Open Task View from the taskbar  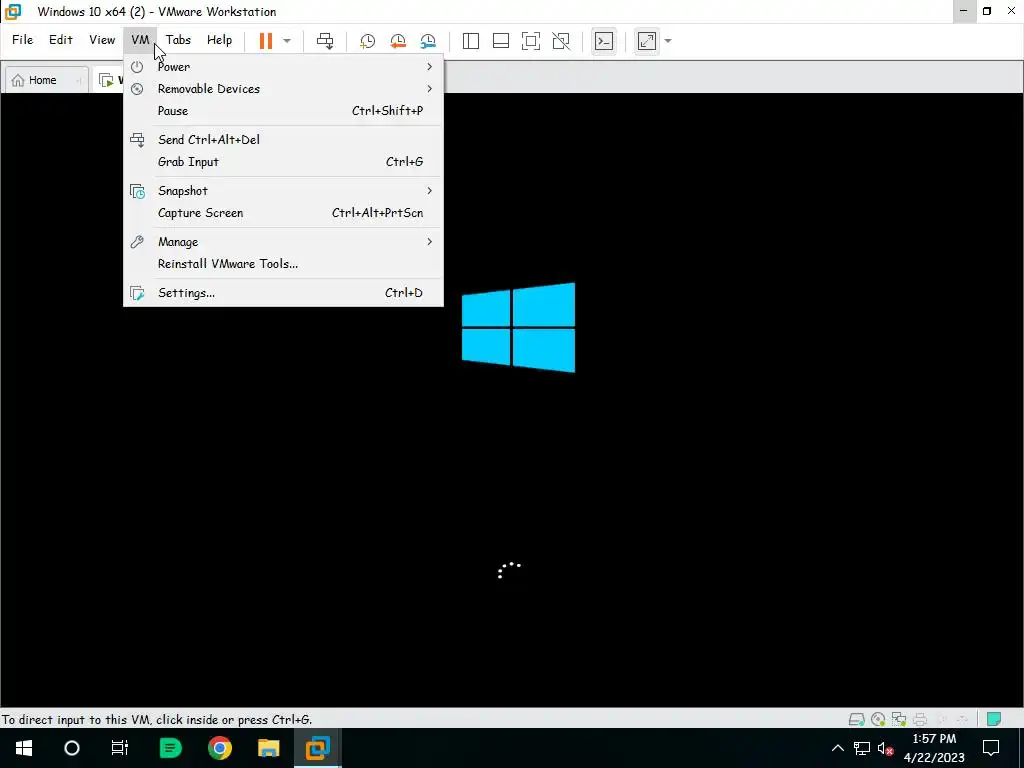point(120,748)
